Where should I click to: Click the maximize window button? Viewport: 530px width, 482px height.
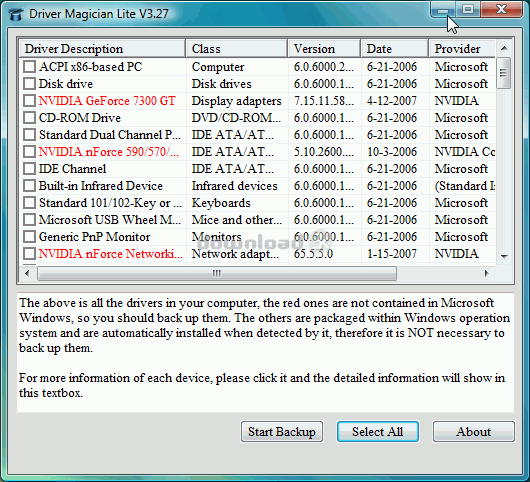point(468,9)
